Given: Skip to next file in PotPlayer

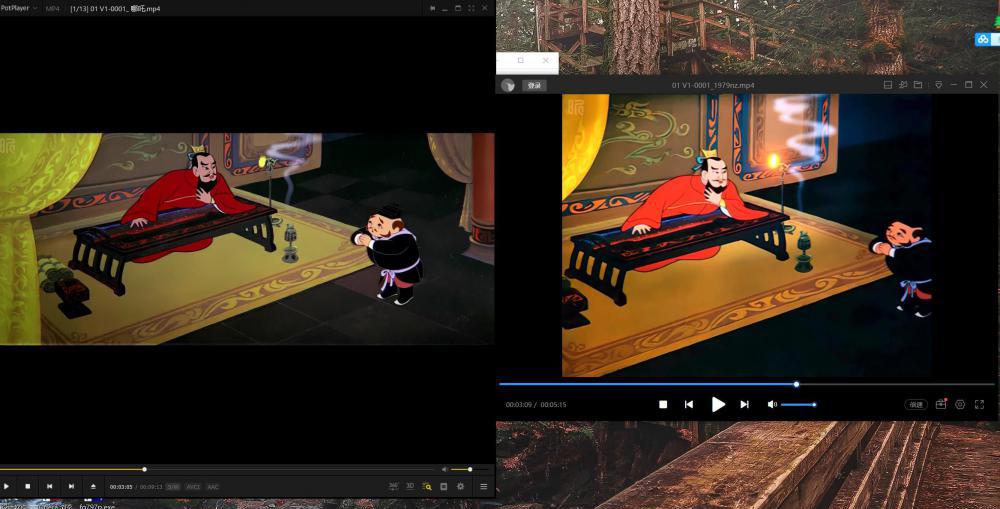Looking at the screenshot, I should pyautogui.click(x=71, y=486).
